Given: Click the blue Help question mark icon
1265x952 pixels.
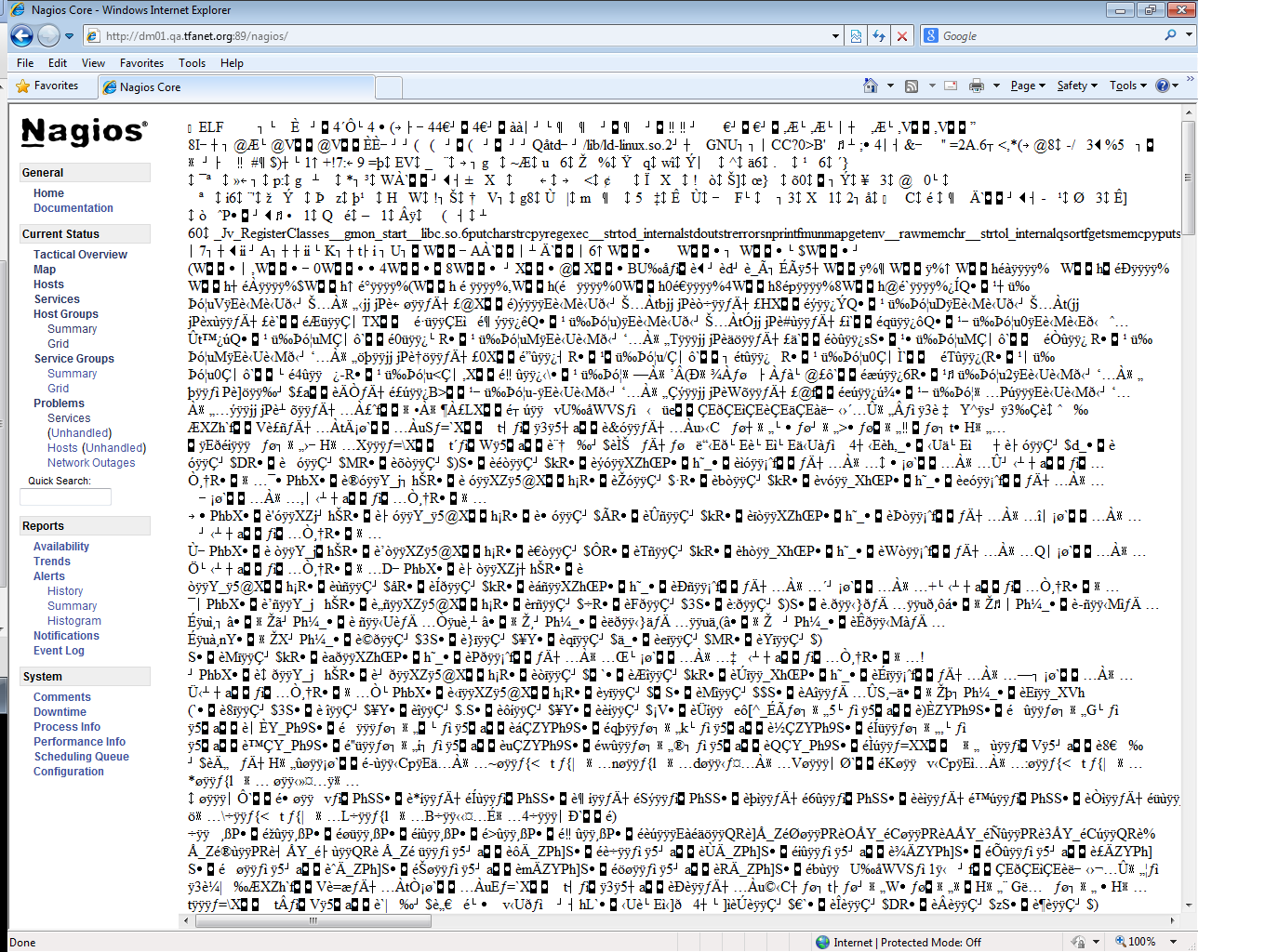Looking at the screenshot, I should click(1163, 86).
